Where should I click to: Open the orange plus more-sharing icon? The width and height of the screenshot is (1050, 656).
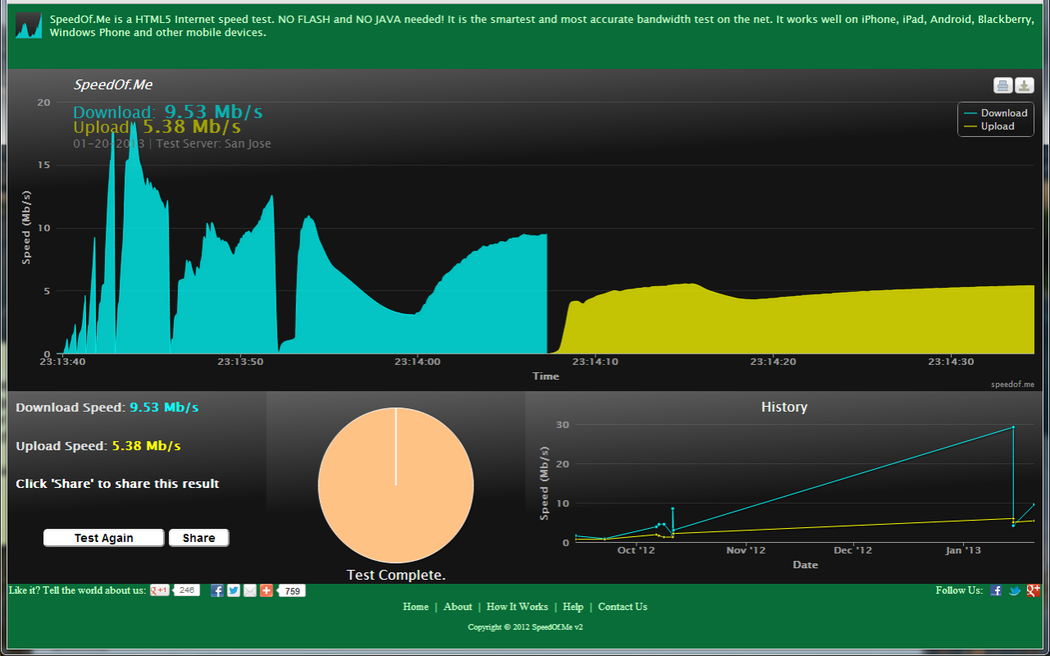[266, 591]
